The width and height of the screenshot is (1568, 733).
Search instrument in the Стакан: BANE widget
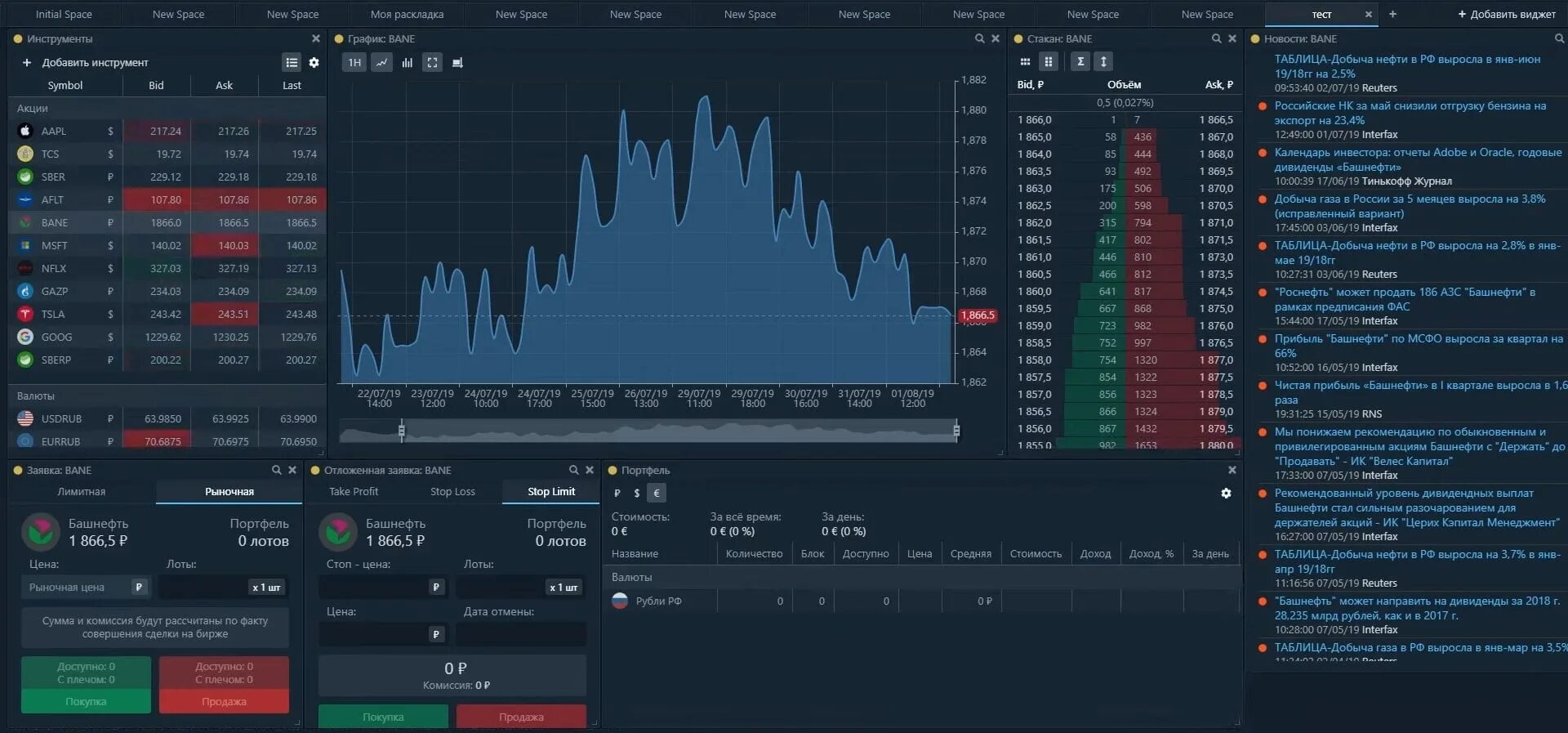click(1216, 38)
